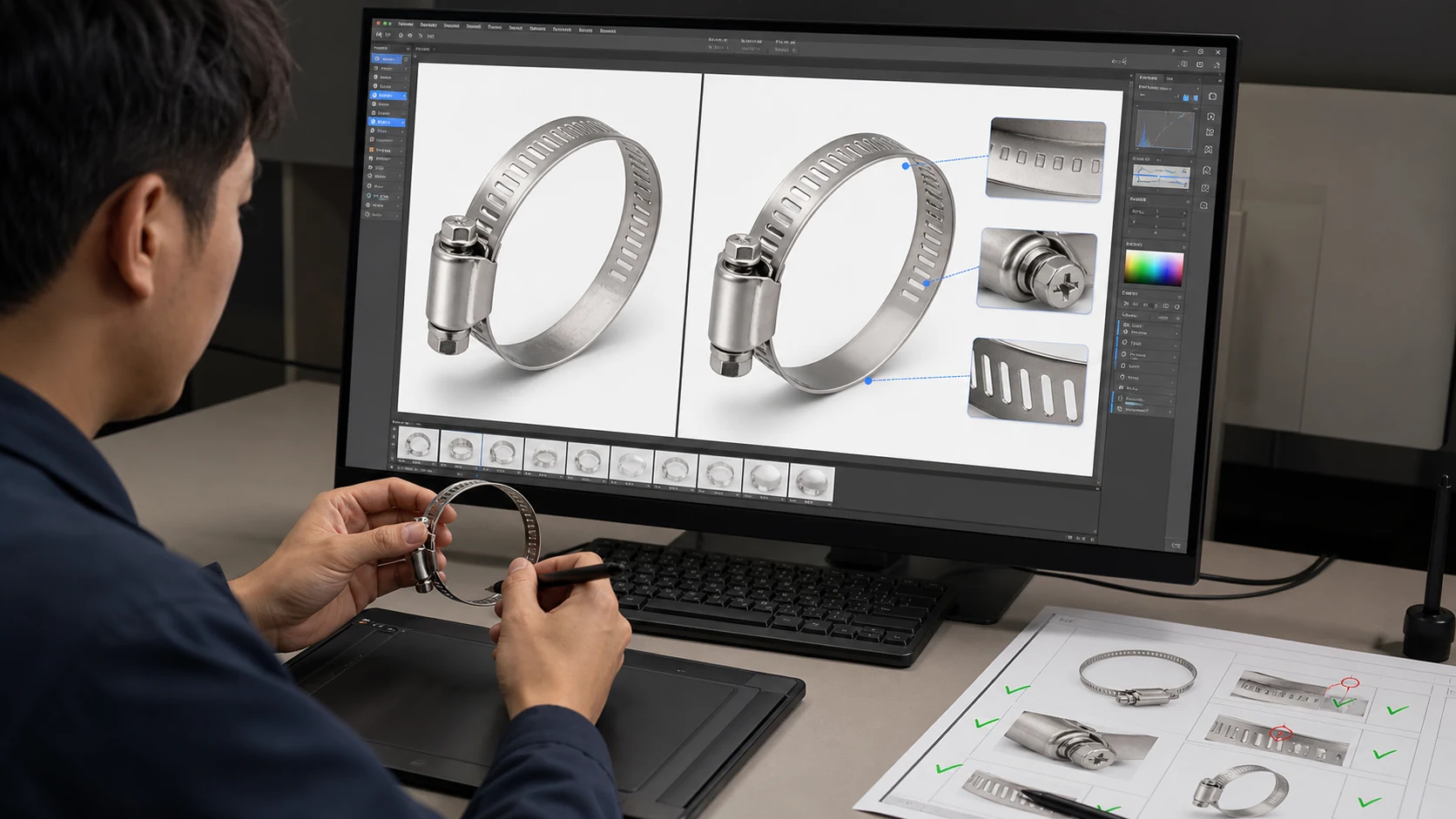1456x819 pixels.
Task: Select the topmost blue-highlighted row in the left panel
Action: [388, 59]
